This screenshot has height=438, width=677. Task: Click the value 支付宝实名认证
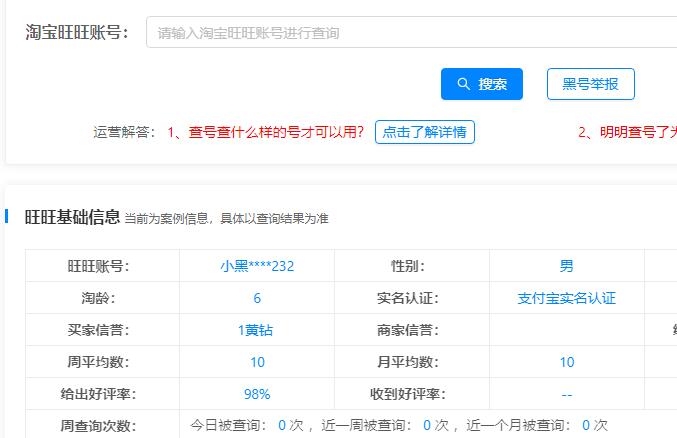point(566,298)
